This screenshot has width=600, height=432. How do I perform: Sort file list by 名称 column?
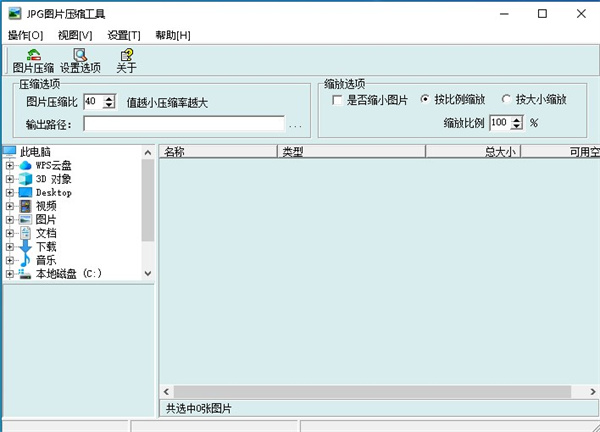(x=217, y=152)
